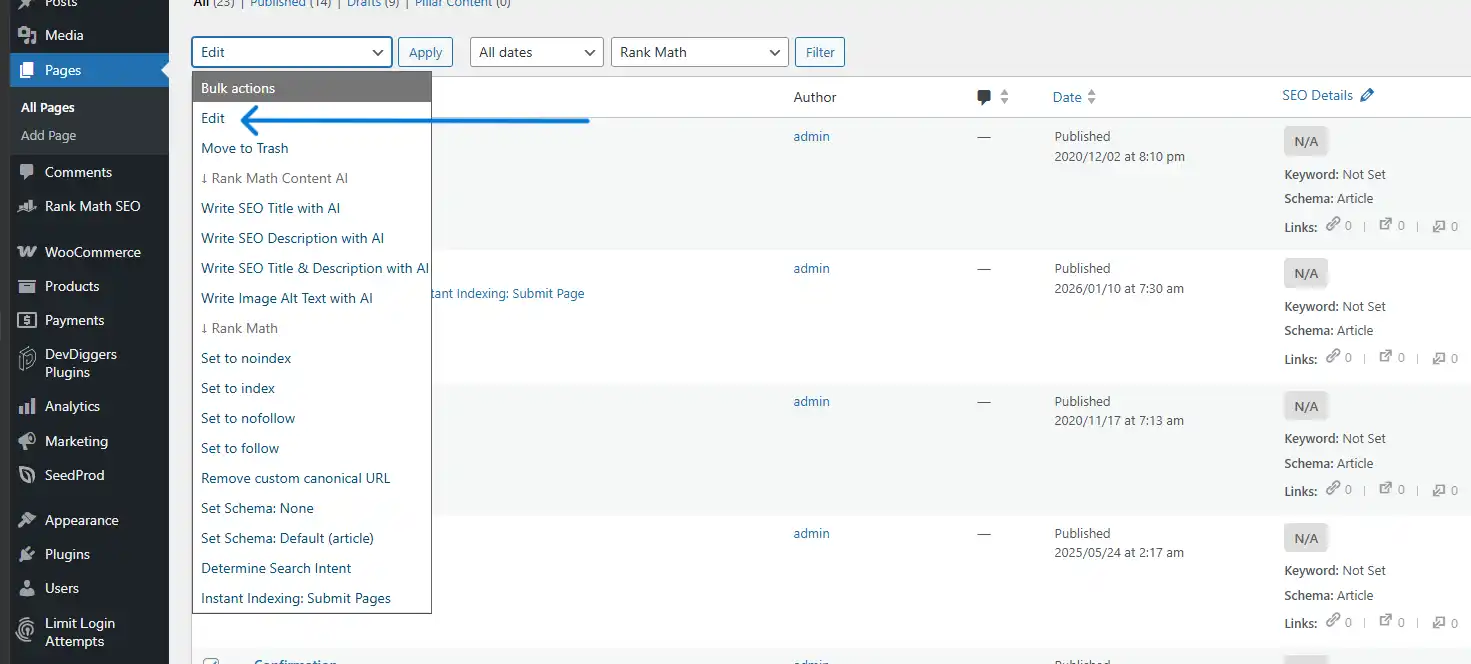Viewport: 1471px width, 664px height.
Task: Choose Move to Trash bulk action
Action: [x=312, y=148]
